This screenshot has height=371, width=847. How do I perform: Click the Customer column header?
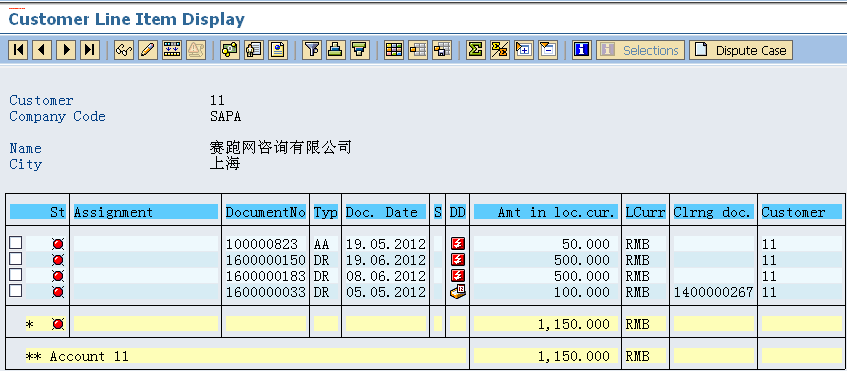click(x=802, y=212)
